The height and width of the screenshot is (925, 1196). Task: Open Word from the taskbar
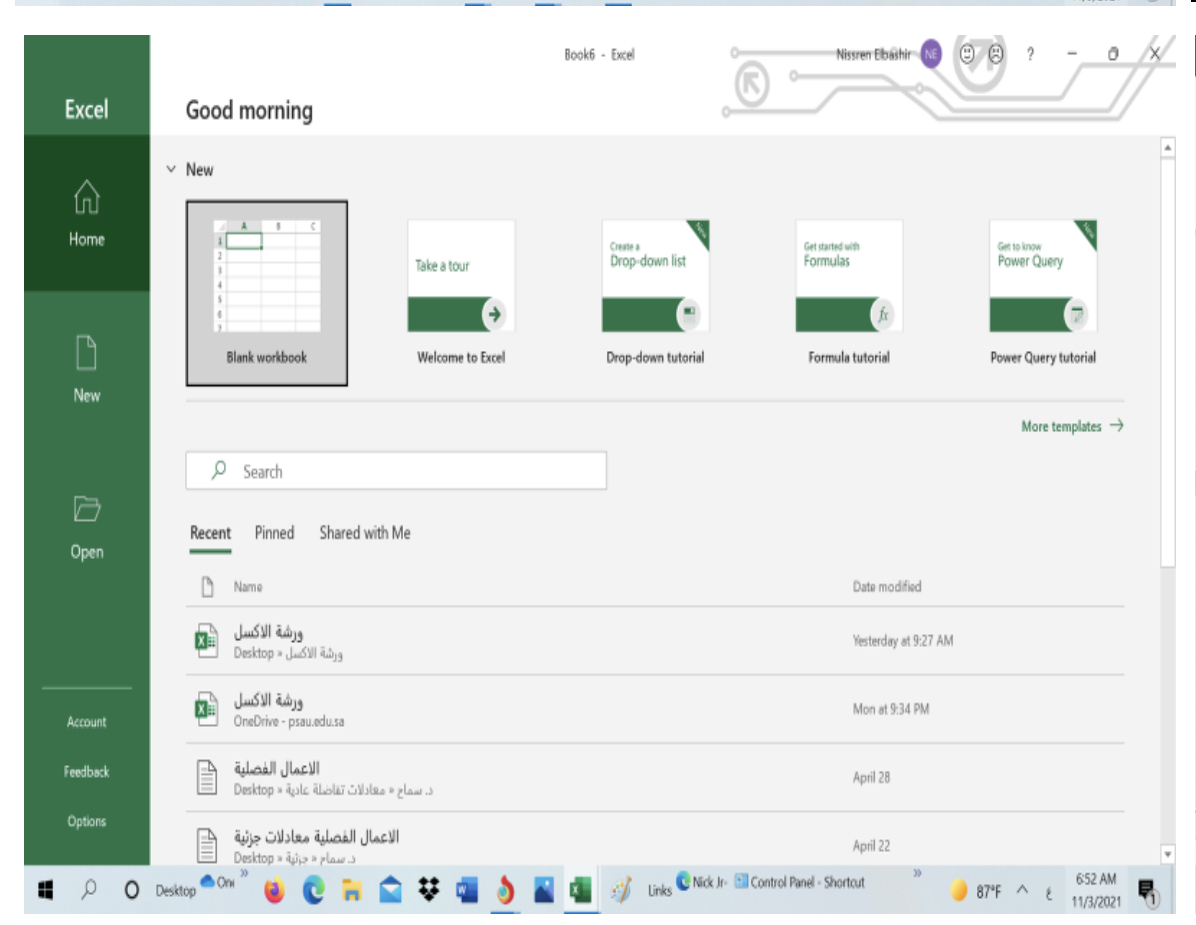pos(466,890)
